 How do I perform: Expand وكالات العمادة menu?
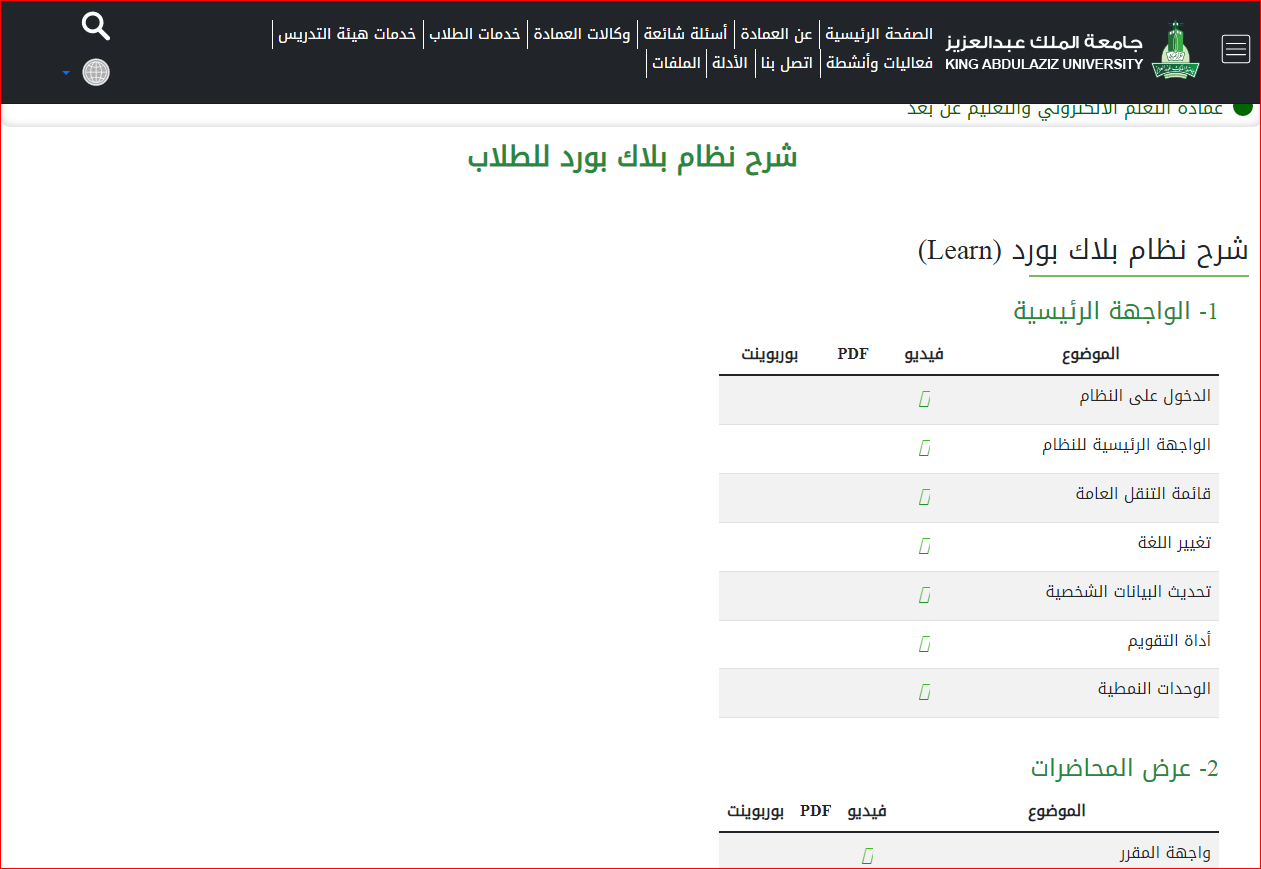click(582, 34)
